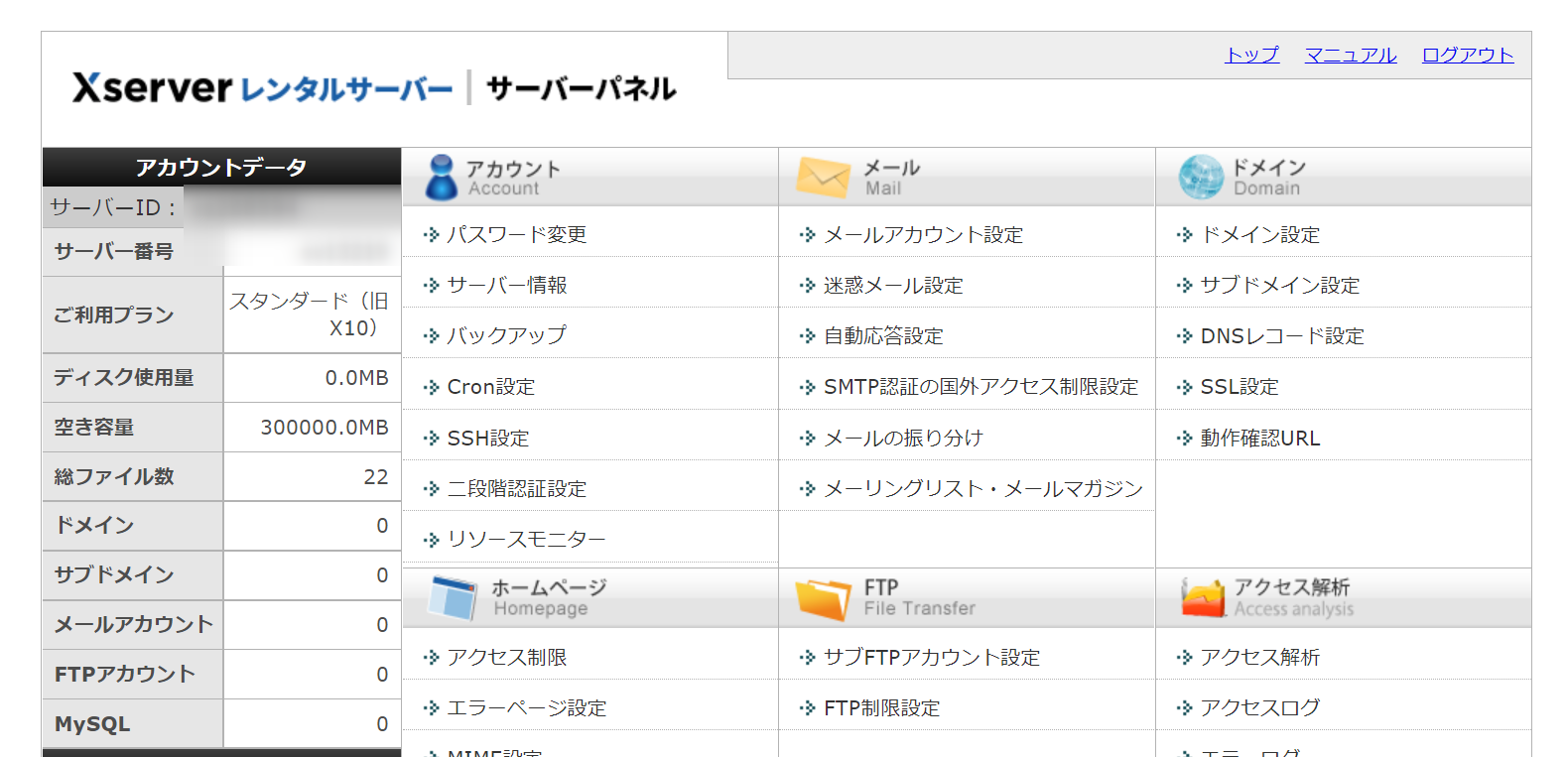The height and width of the screenshot is (757, 1568).
Task: Click the Access analysis chart icon
Action: point(1202,597)
